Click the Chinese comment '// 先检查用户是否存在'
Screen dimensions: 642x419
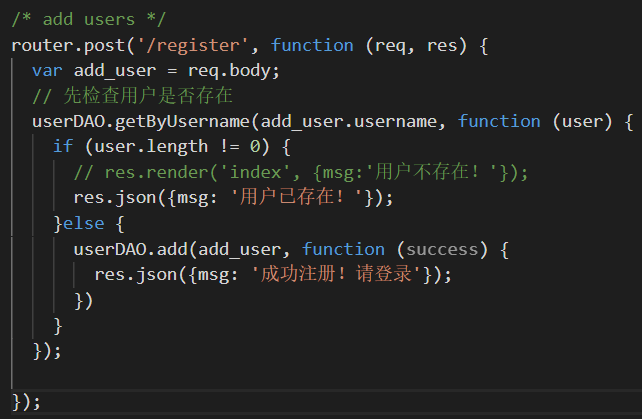click(x=132, y=96)
